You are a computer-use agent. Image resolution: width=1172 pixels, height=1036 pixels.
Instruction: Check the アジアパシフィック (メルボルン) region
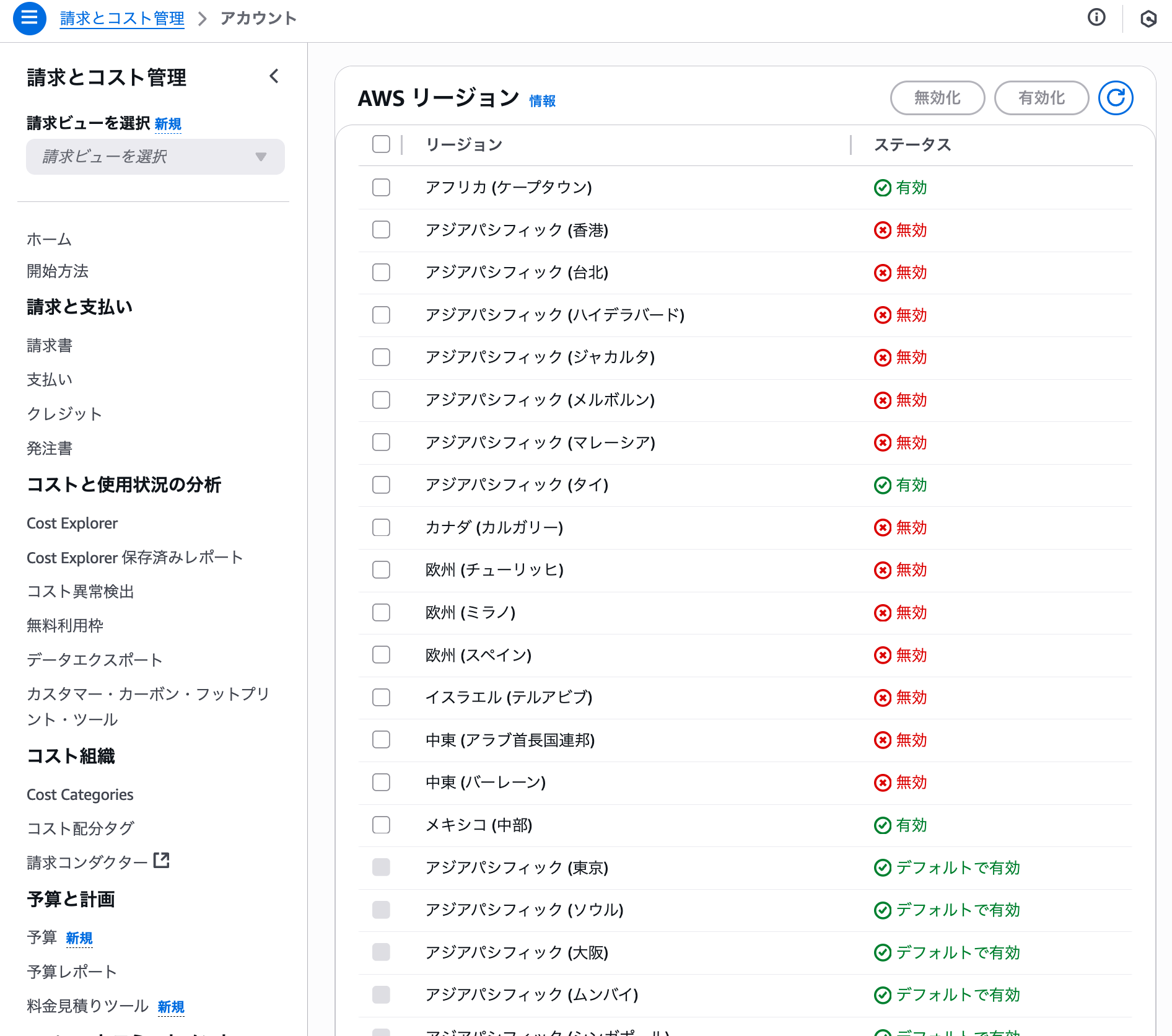(381, 400)
